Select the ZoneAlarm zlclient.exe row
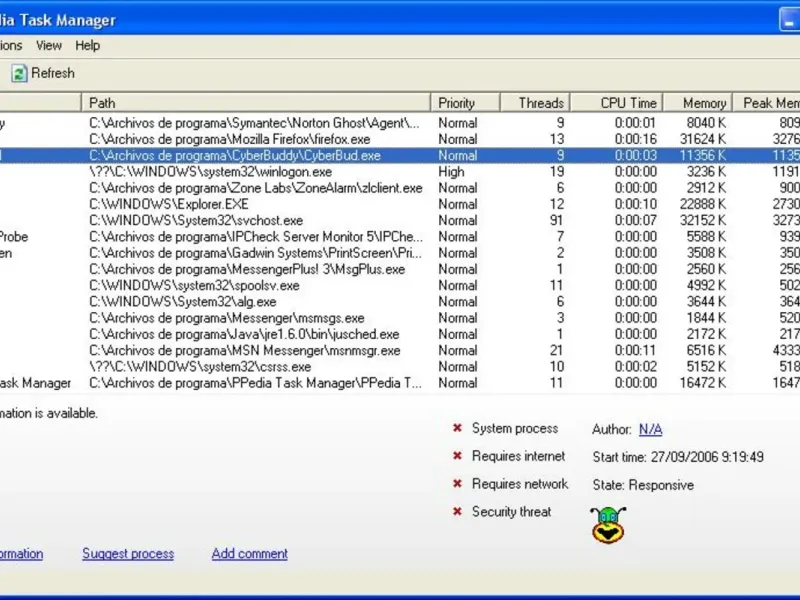Screen dimensions: 800x600 coord(400,188)
